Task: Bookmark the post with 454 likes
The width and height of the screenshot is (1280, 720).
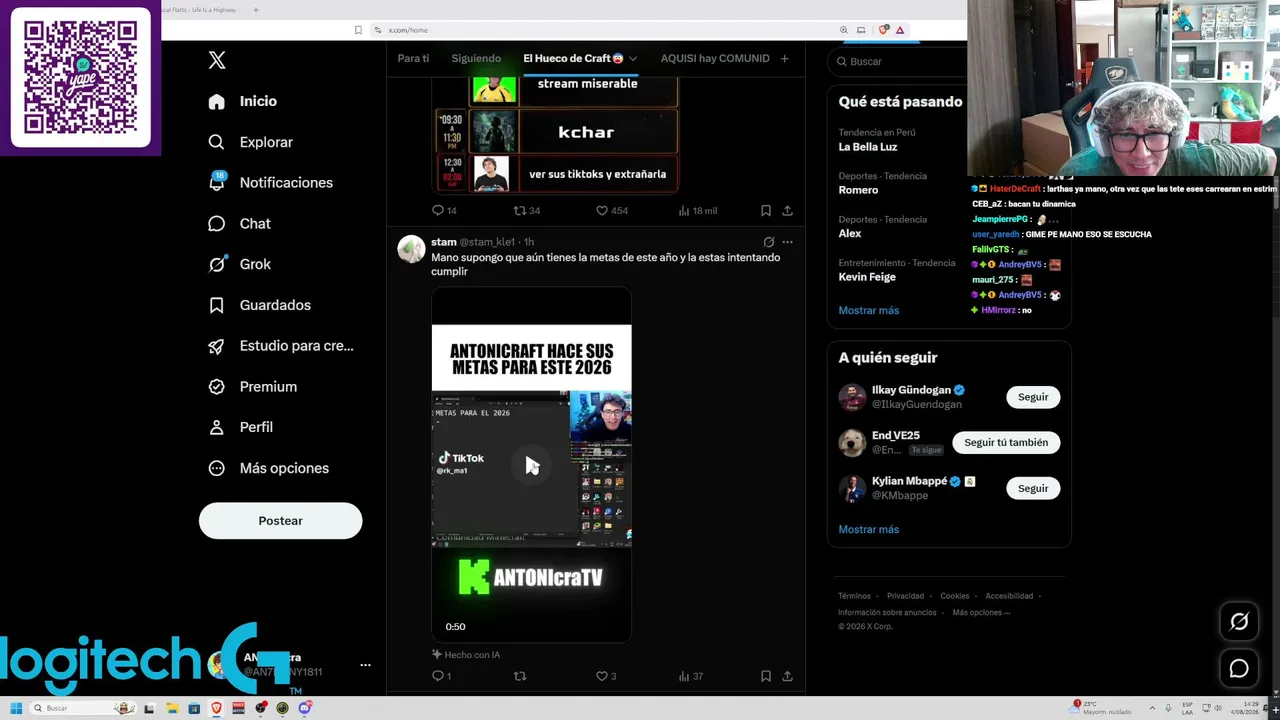Action: coord(766,211)
